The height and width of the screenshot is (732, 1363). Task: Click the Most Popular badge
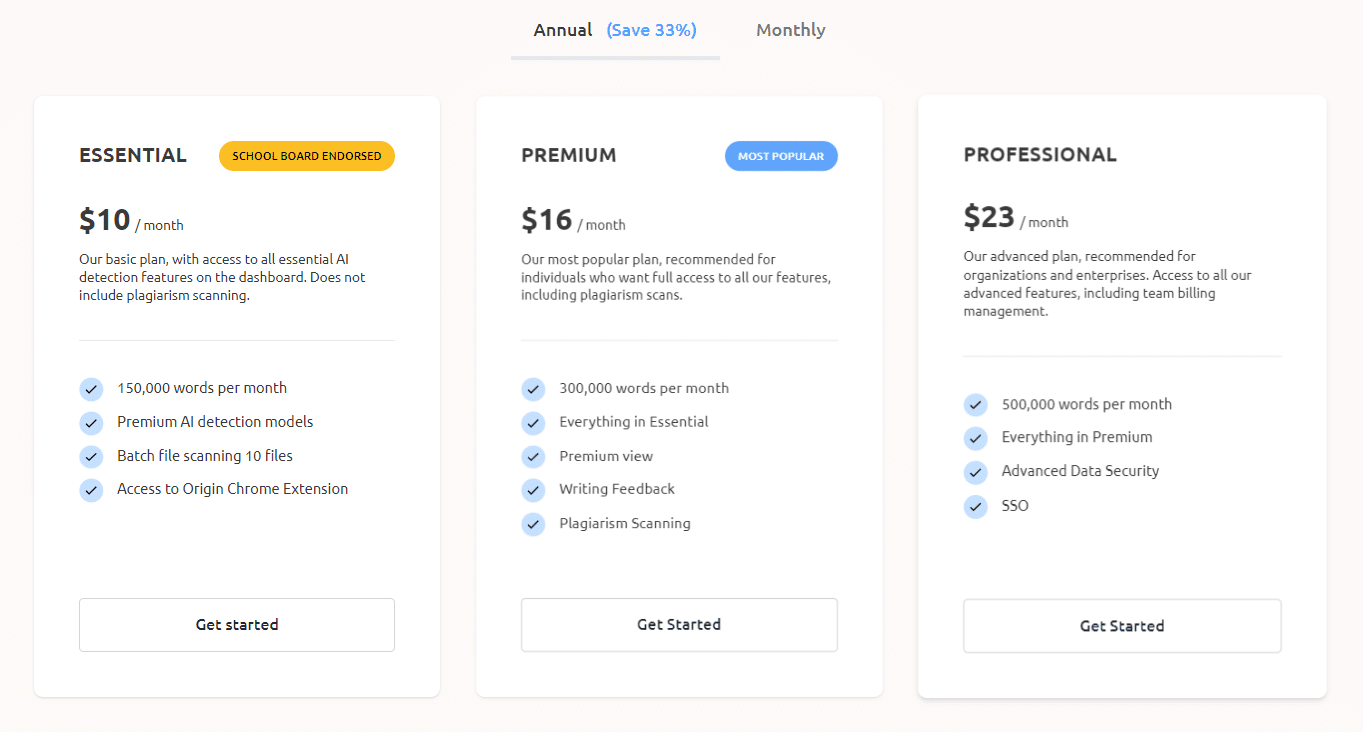[781, 156]
